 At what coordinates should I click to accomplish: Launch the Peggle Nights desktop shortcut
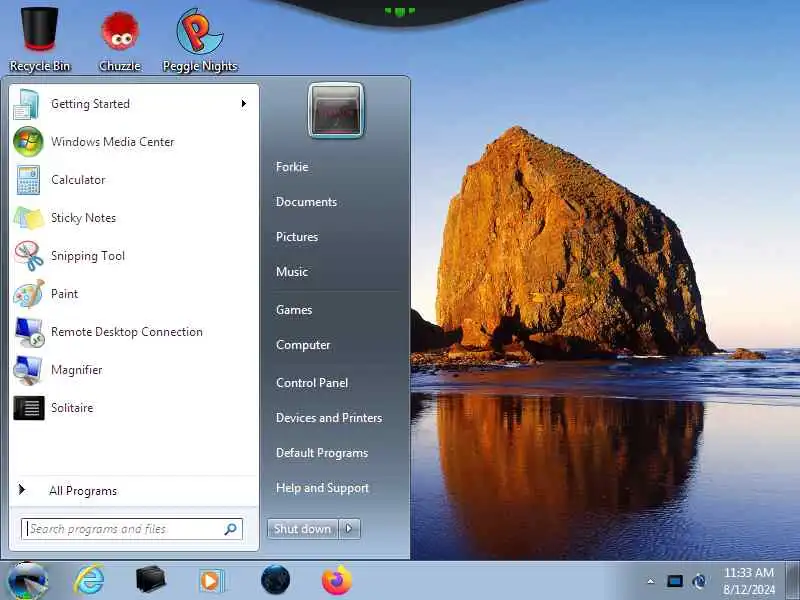click(199, 41)
